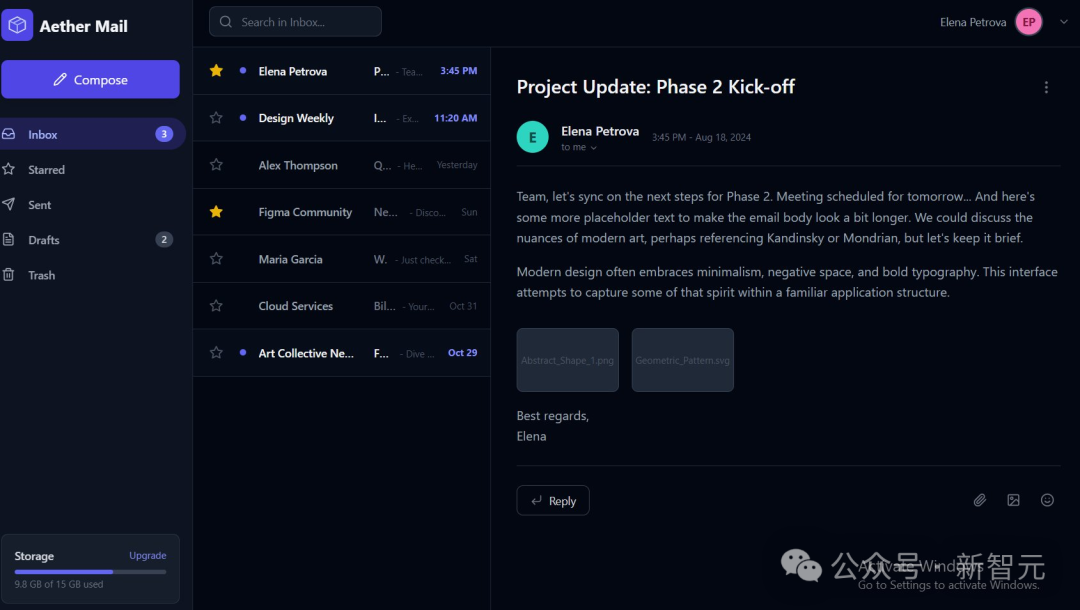Click the attach file paperclip icon
This screenshot has height=610, width=1080.
pyautogui.click(x=979, y=501)
